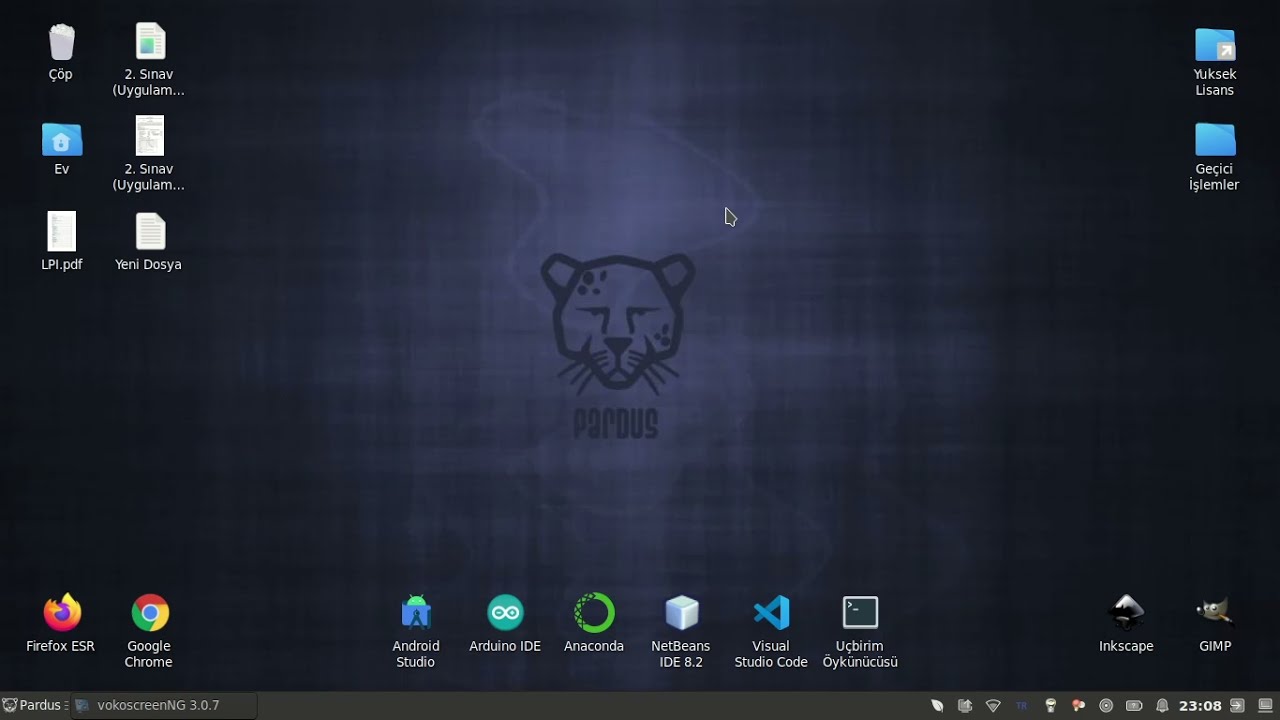Launch GIMP from desktop
Image resolution: width=1280 pixels, height=720 pixels.
[x=1215, y=624]
